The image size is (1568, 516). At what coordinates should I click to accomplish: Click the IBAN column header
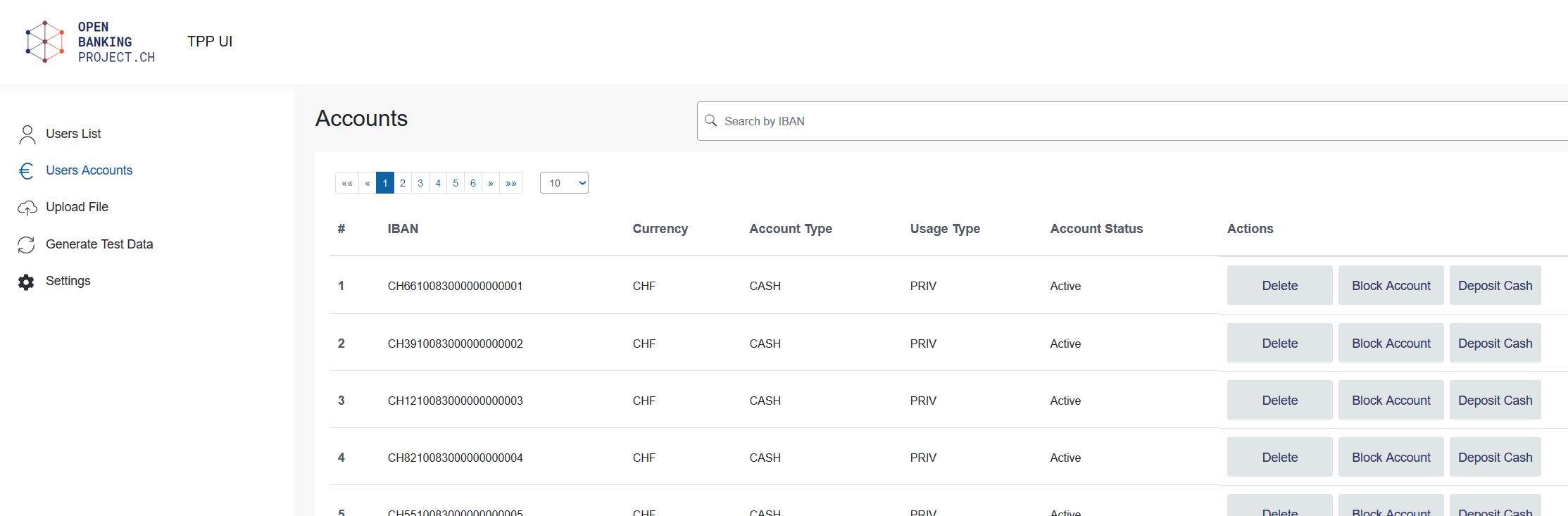click(x=403, y=229)
